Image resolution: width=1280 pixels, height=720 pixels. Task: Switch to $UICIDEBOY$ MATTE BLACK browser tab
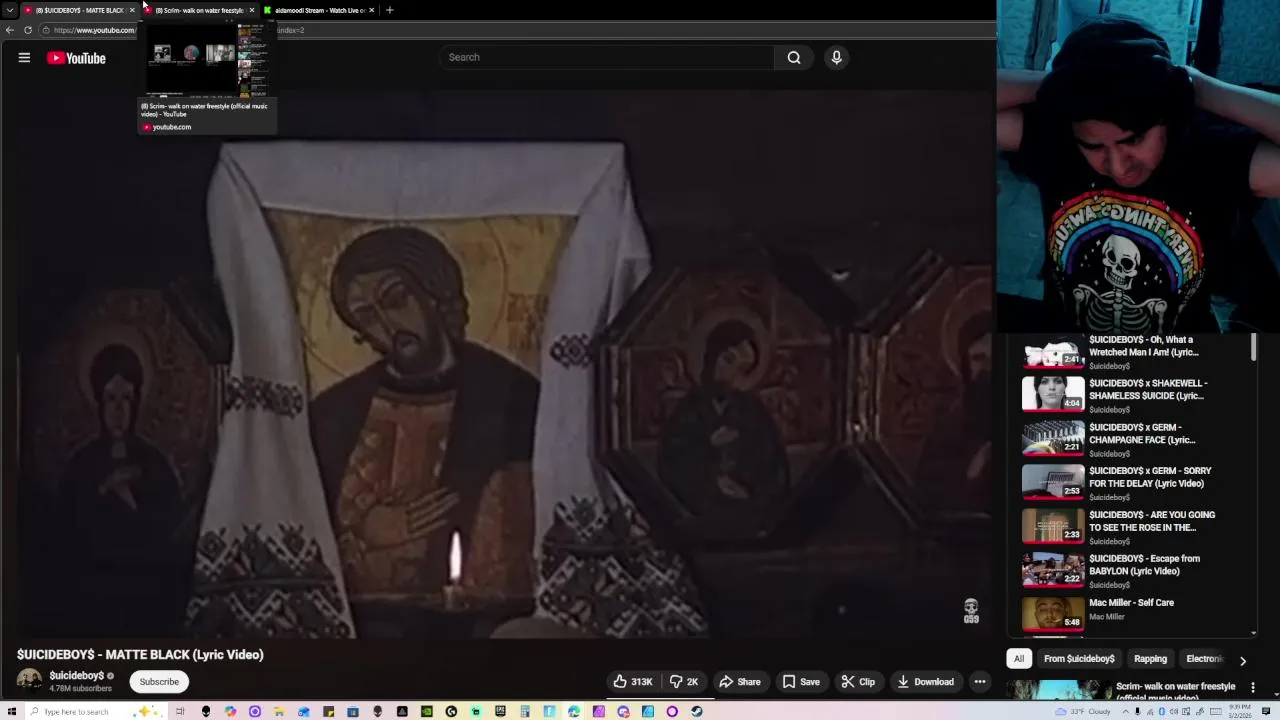79,10
